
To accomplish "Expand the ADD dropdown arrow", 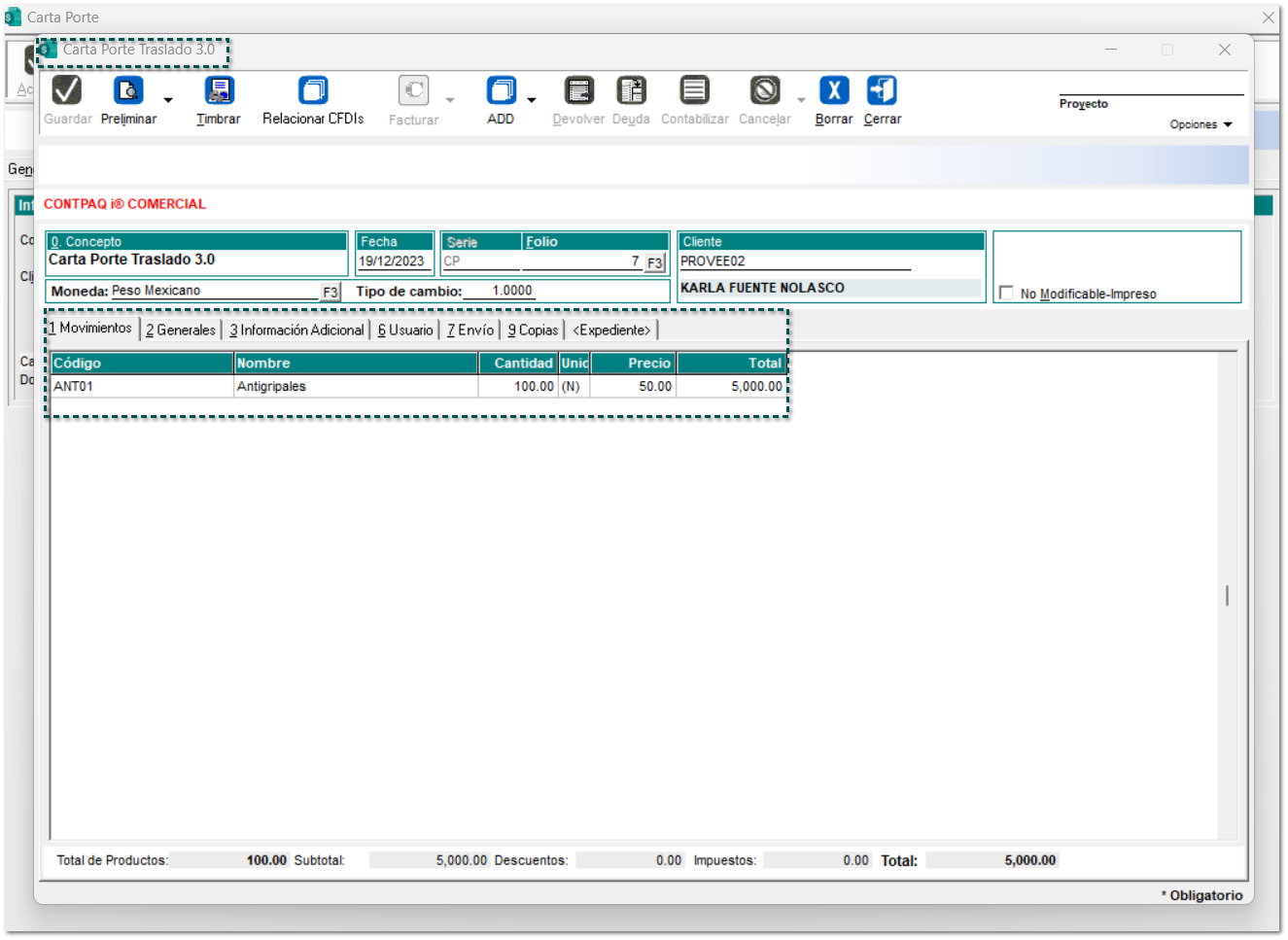I will pyautogui.click(x=532, y=100).
